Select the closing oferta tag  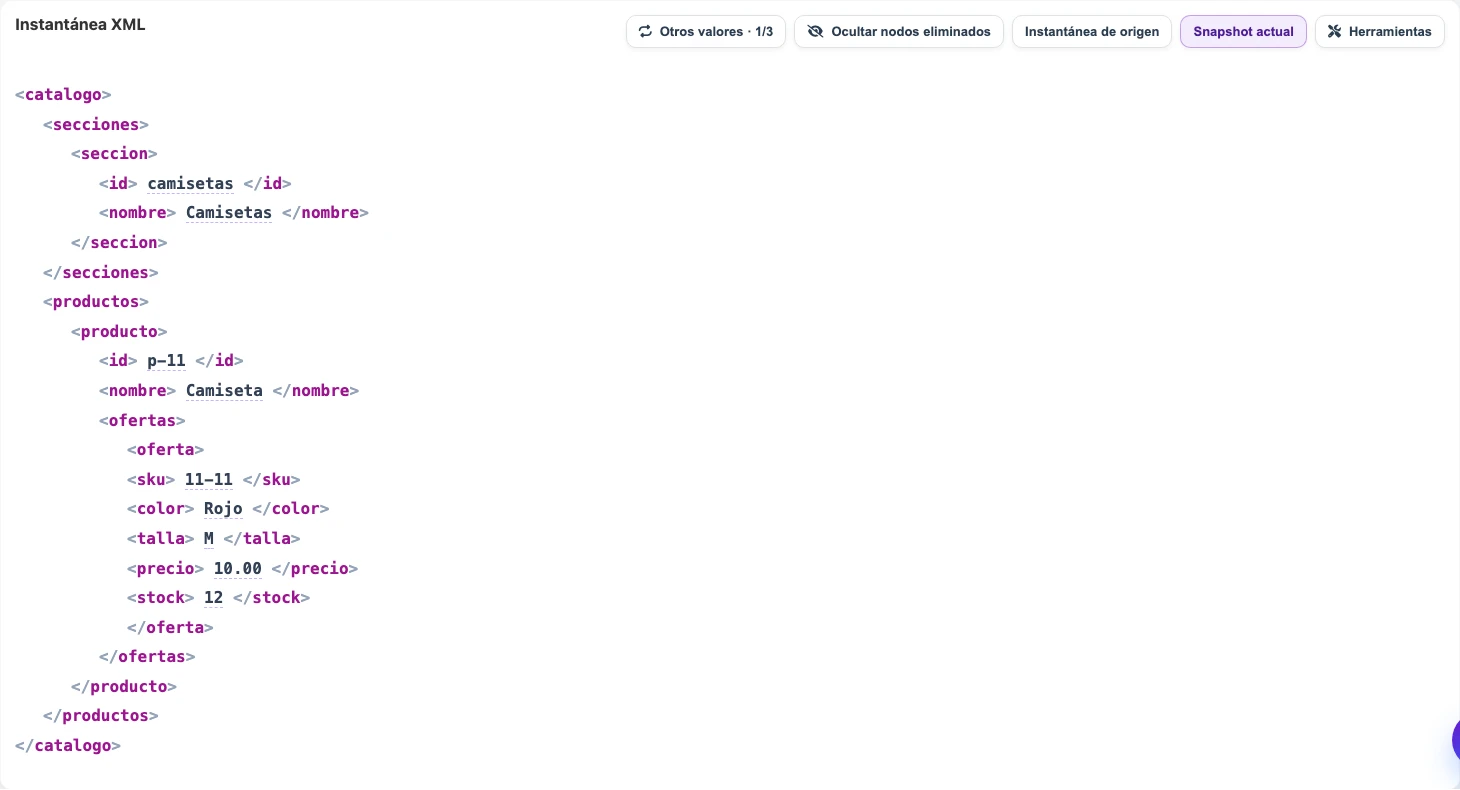170,627
